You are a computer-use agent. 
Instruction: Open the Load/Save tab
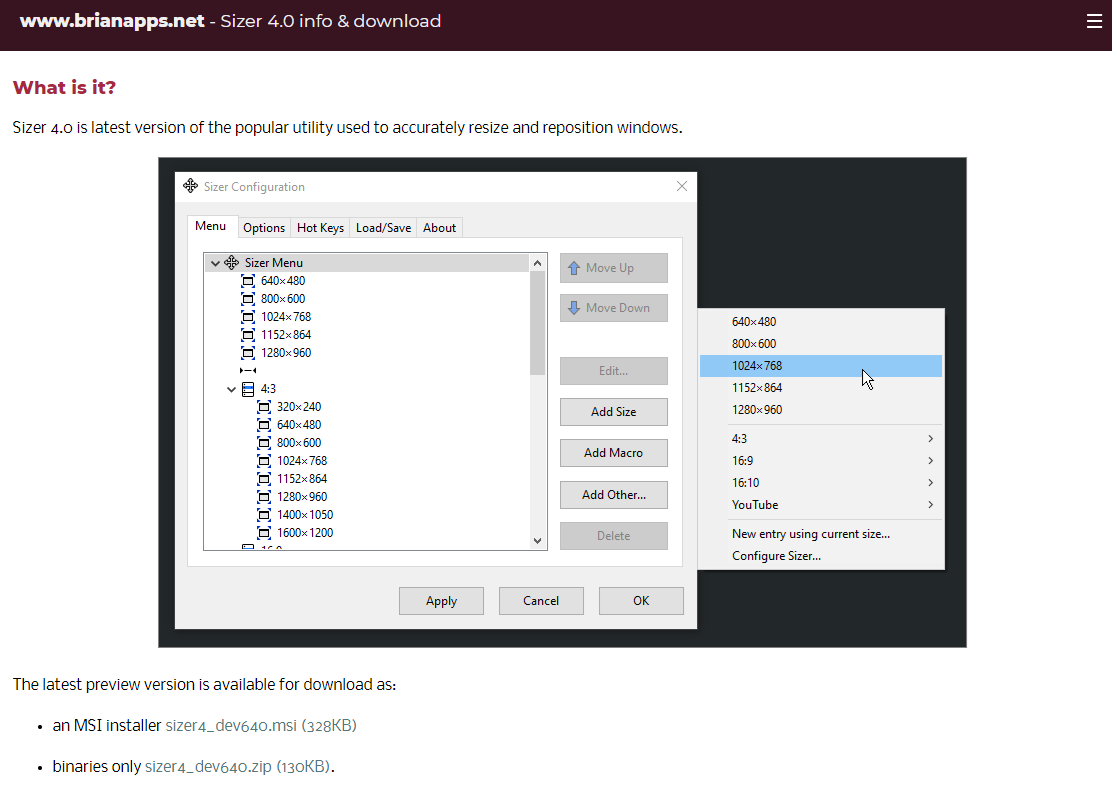pos(383,228)
